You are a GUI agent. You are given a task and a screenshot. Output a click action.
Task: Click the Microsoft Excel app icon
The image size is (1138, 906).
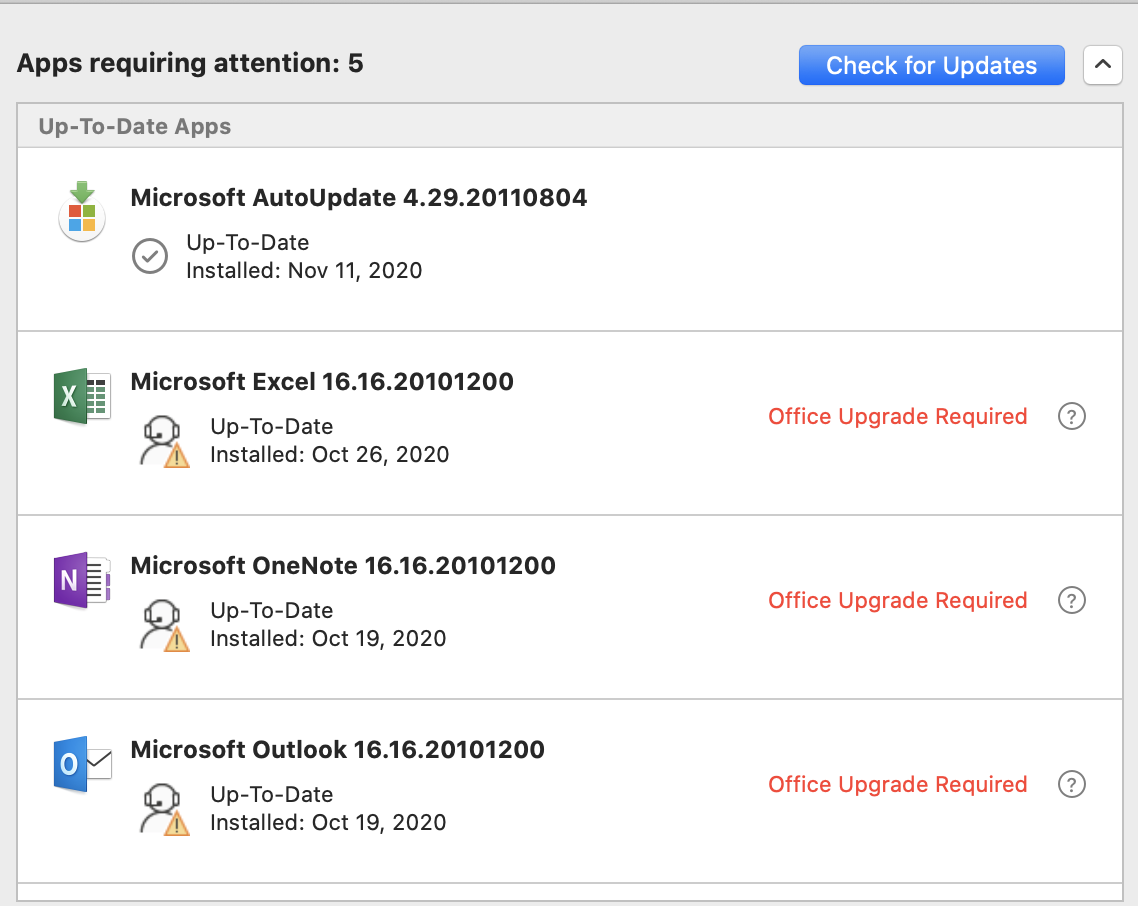point(82,396)
